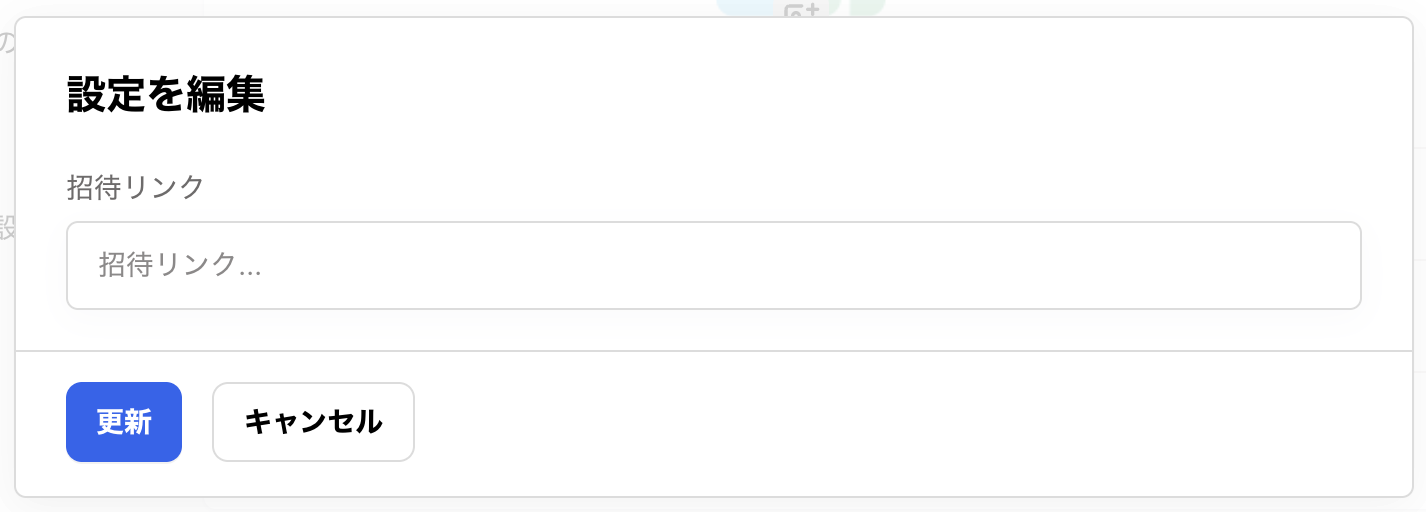Click the light green pill behind the dialog
This screenshot has width=1426, height=512.
pos(868,7)
